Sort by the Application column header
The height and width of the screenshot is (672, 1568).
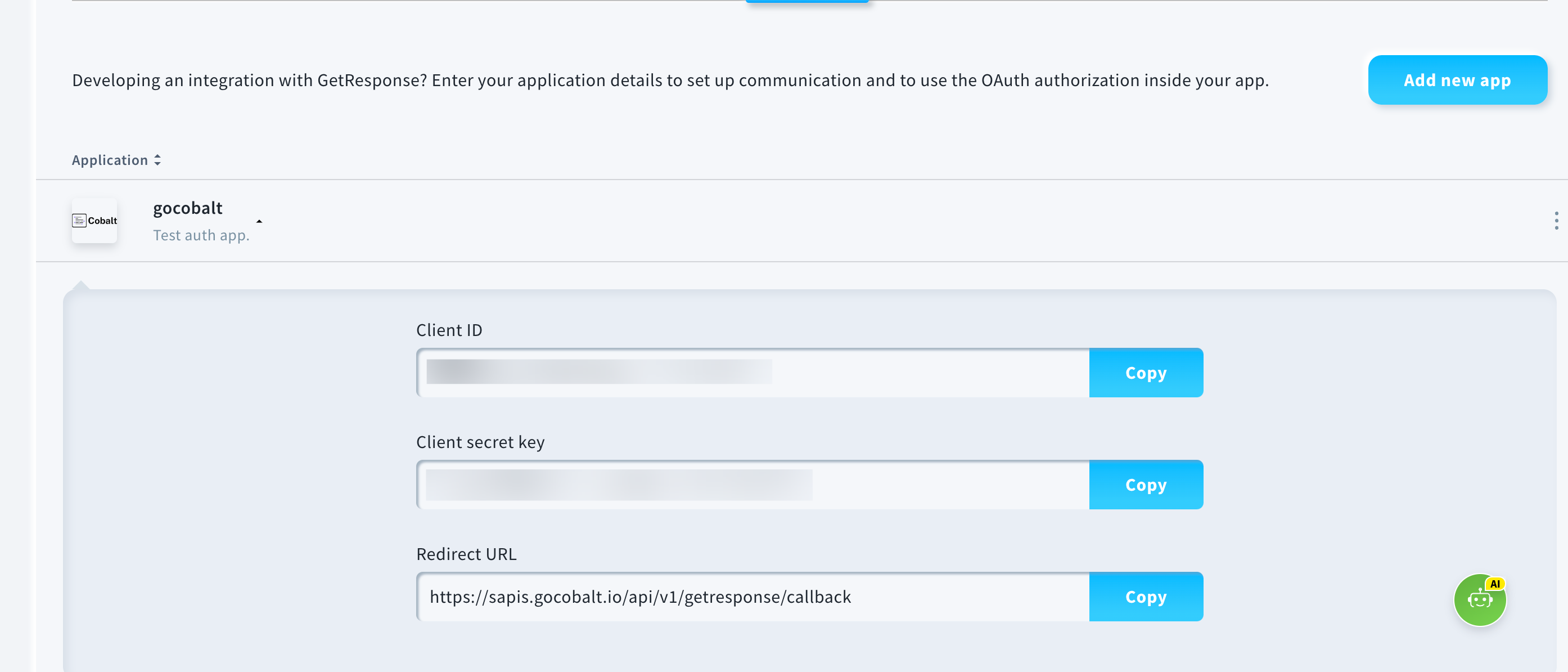pyautogui.click(x=110, y=160)
